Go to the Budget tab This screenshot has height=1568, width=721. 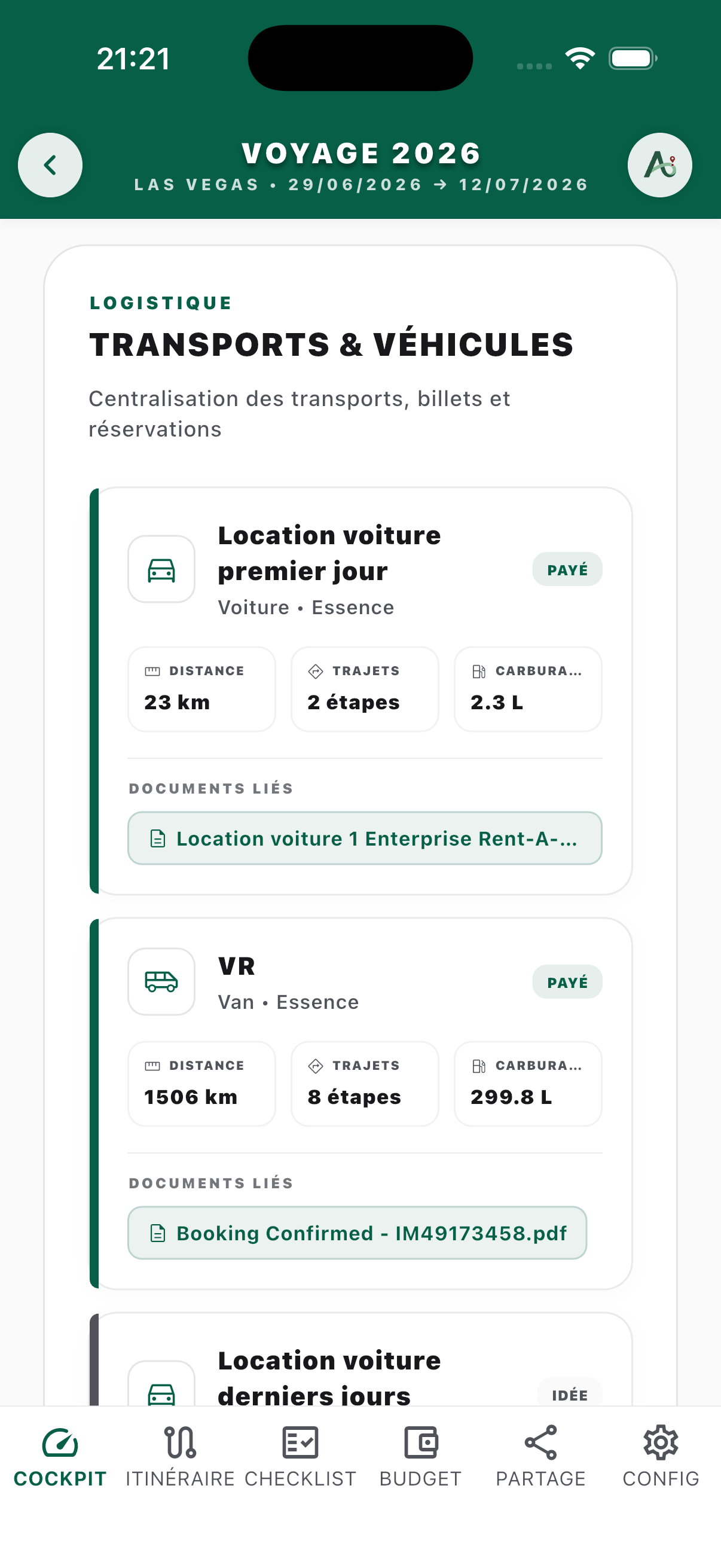coord(420,1457)
